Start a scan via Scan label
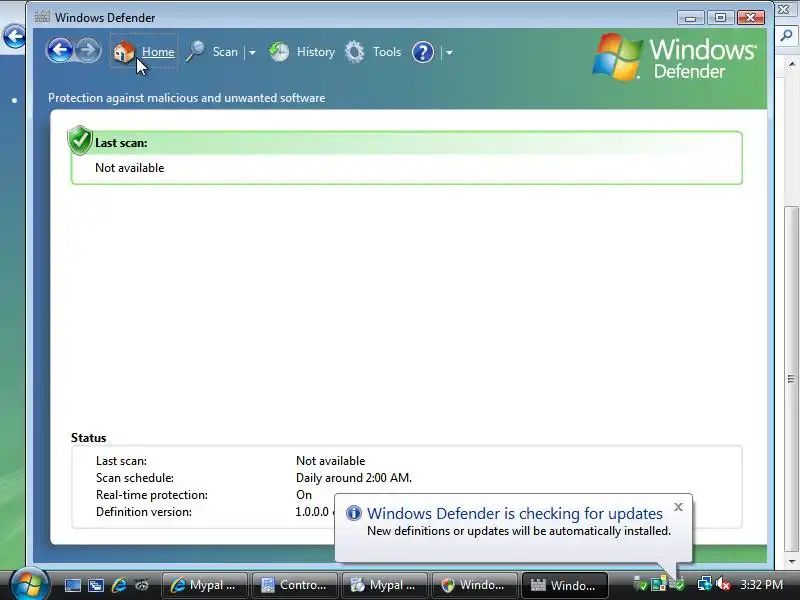Screen dimensions: 800x600 [x=225, y=52]
